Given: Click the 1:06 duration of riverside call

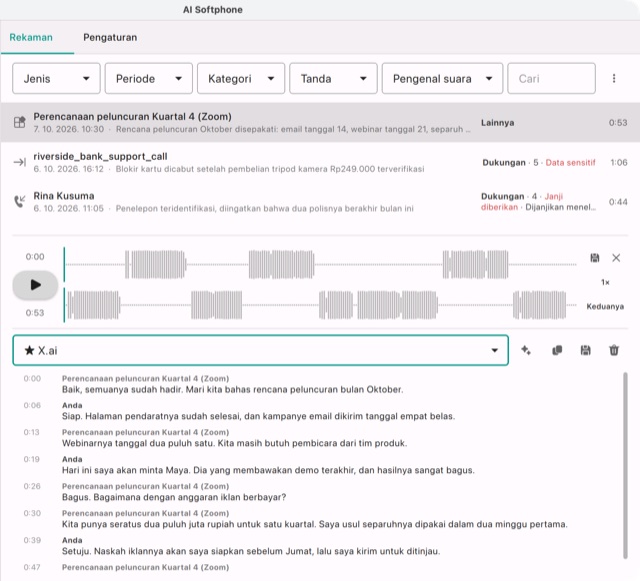Looking at the screenshot, I should tap(619, 163).
